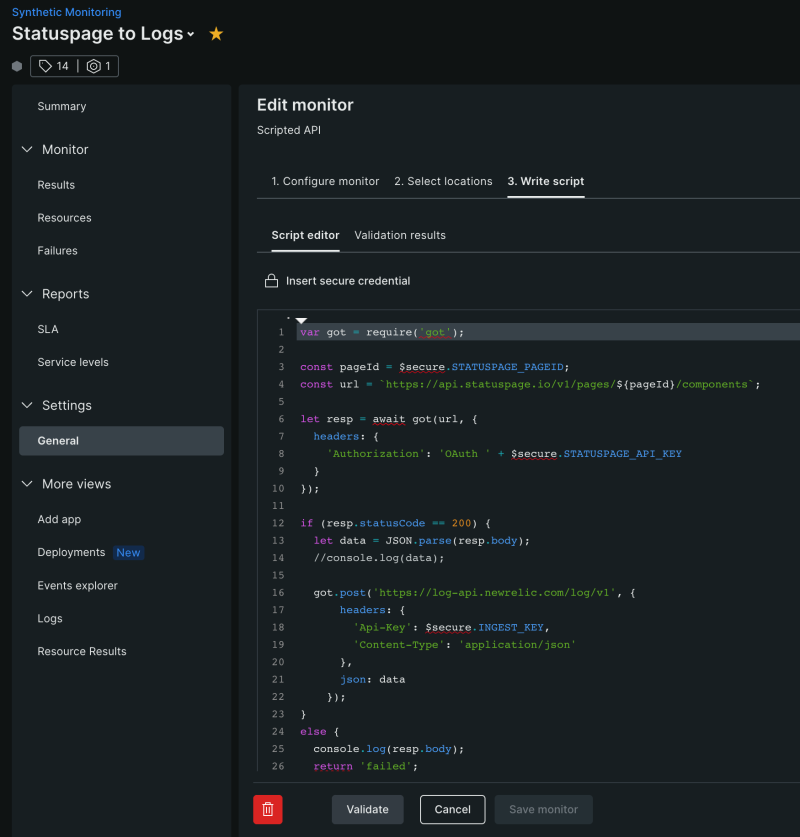Click the red trash delete icon
The height and width of the screenshot is (837, 800).
pyautogui.click(x=267, y=809)
